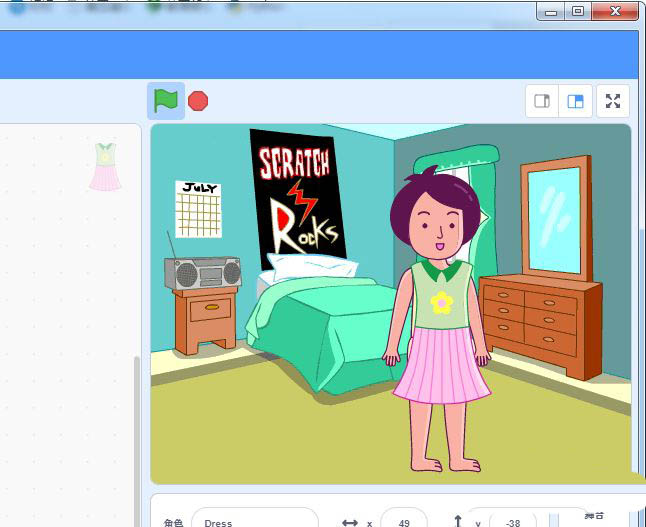Click the workspace vertical scrollbar
Screen dimensions: 646x527
(x=137, y=430)
